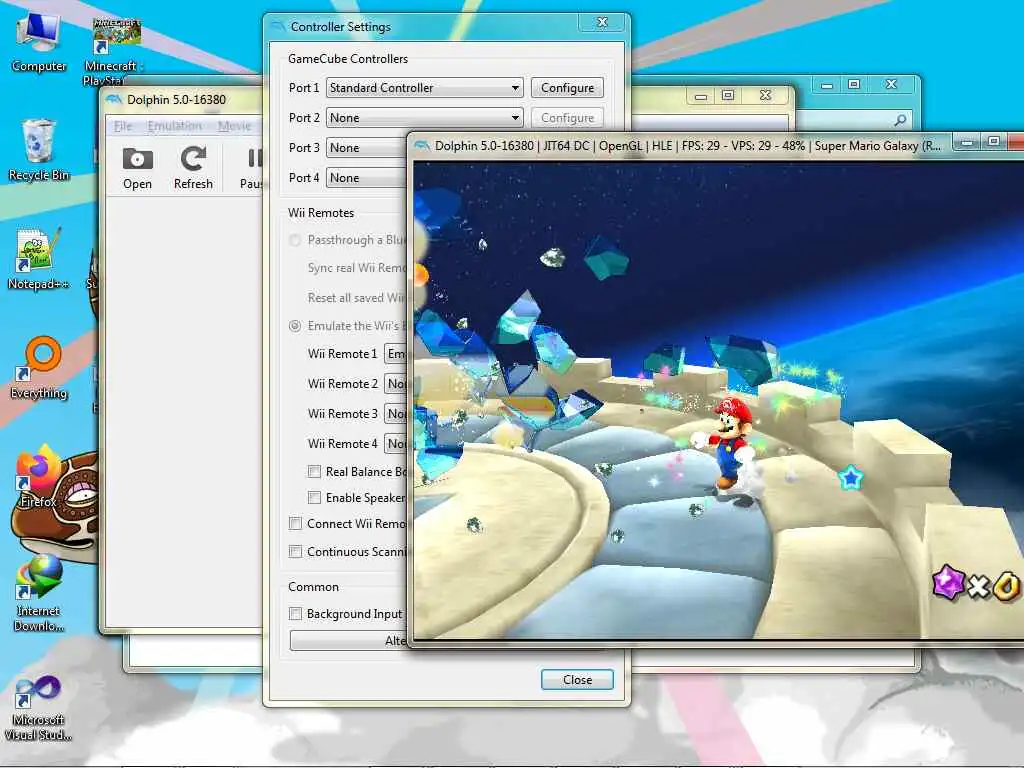This screenshot has width=1024, height=768.
Task: Toggle Continuous Scanning checkbox
Action: pos(295,552)
